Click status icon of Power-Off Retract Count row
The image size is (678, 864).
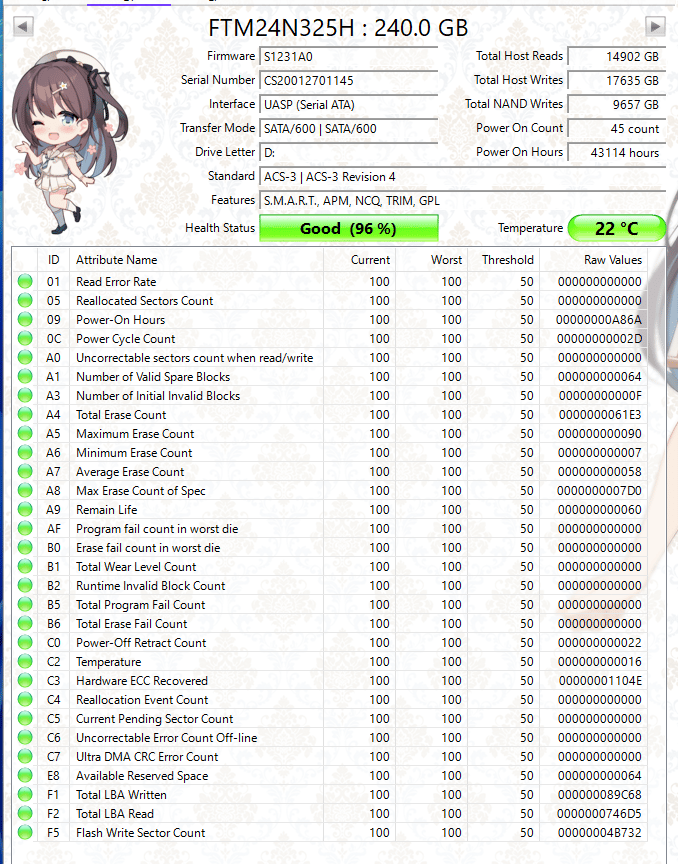click(25, 642)
